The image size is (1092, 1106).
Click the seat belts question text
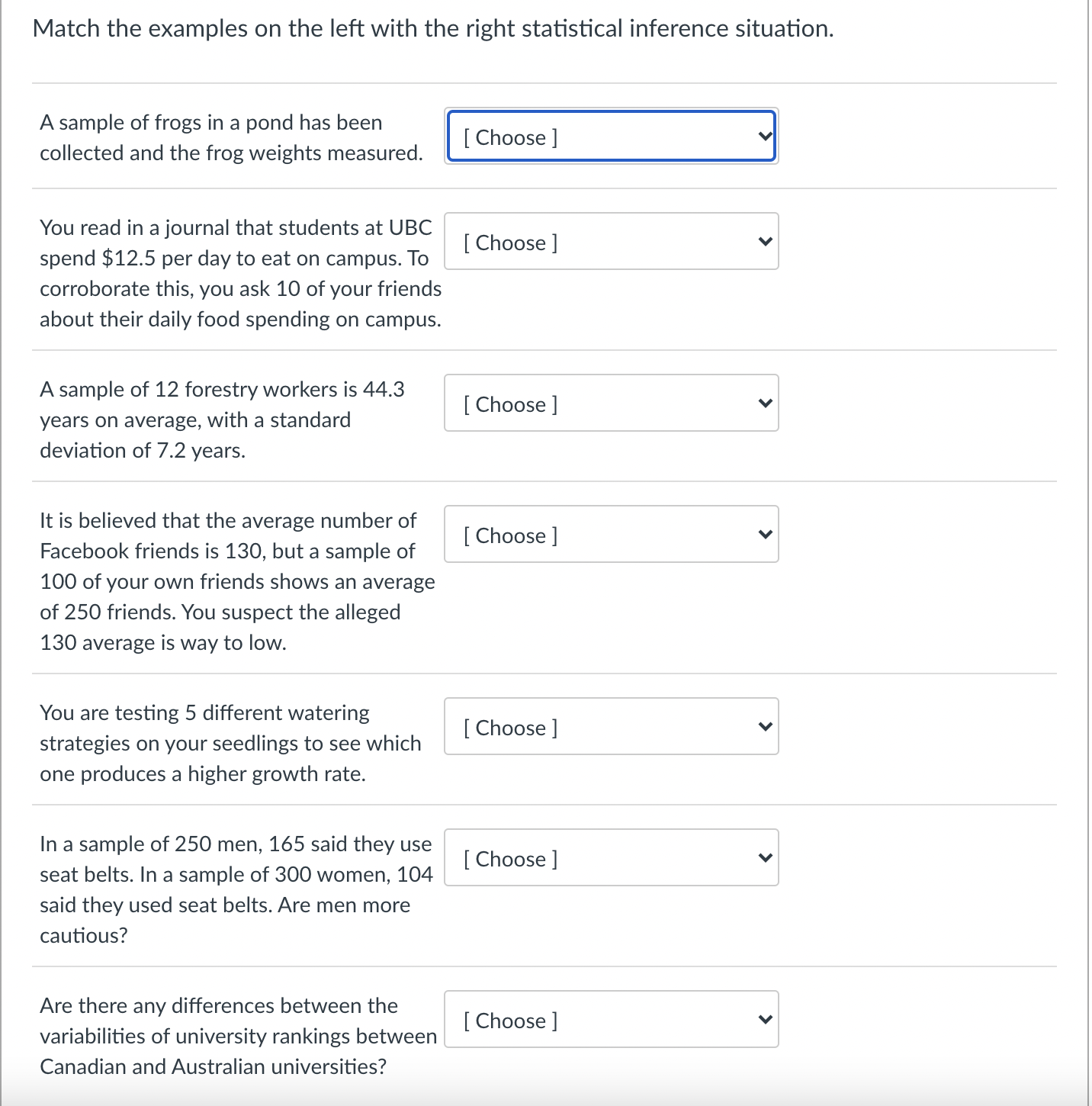236,889
